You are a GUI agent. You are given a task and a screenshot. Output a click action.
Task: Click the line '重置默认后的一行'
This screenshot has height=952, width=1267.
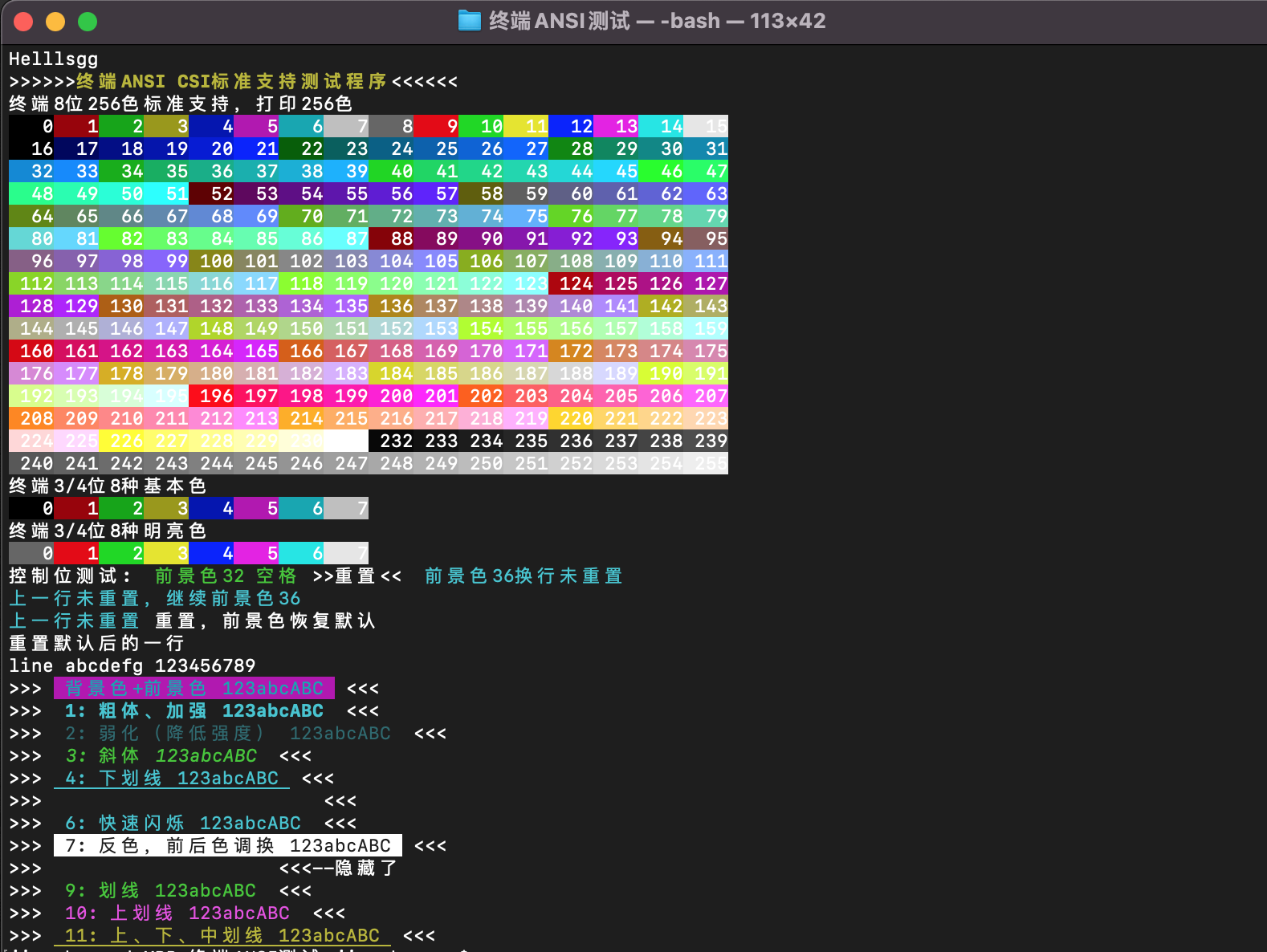96,643
